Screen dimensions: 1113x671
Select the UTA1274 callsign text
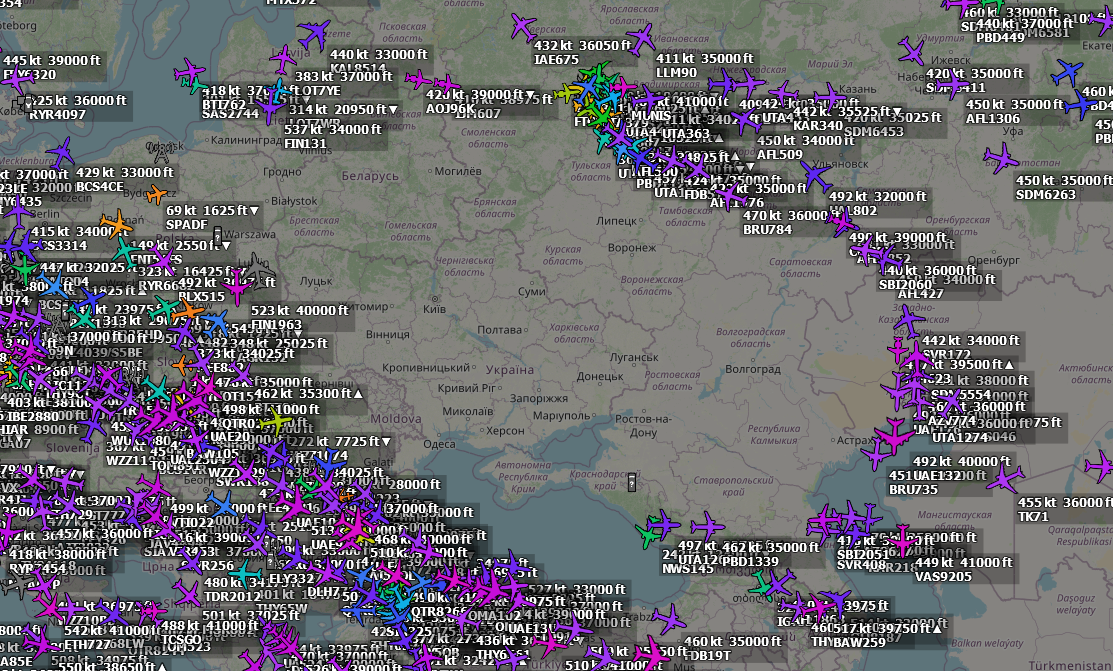click(x=960, y=438)
